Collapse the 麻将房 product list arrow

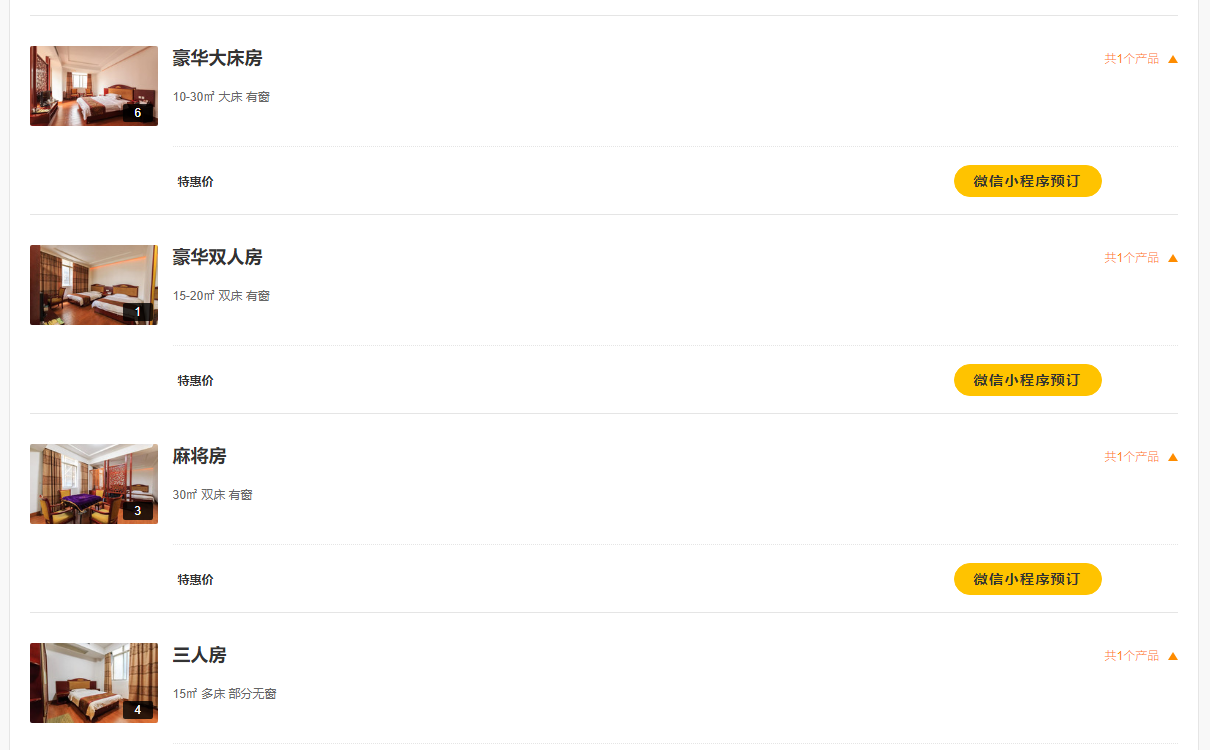pyautogui.click(x=1173, y=457)
